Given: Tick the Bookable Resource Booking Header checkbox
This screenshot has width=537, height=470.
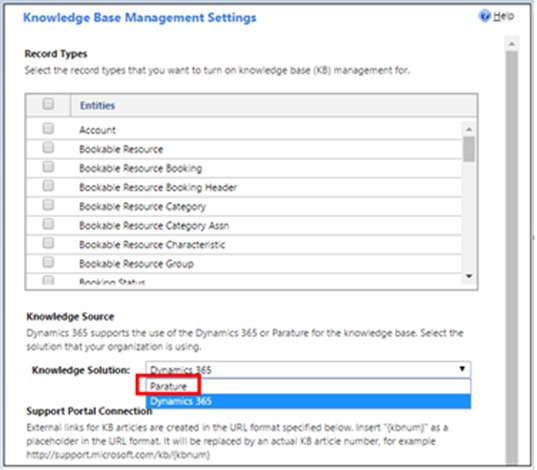Looking at the screenshot, I should coord(48,186).
